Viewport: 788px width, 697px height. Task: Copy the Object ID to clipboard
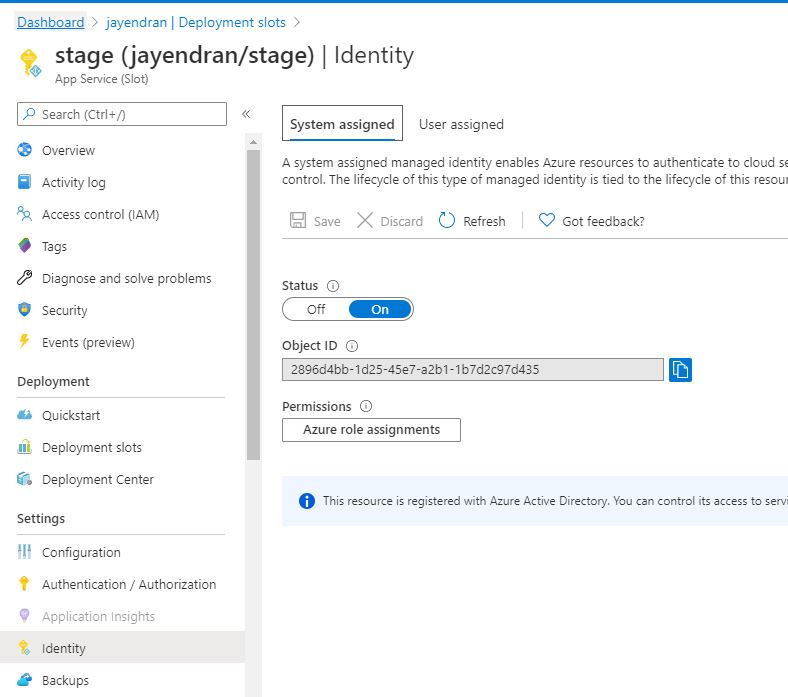(680, 370)
